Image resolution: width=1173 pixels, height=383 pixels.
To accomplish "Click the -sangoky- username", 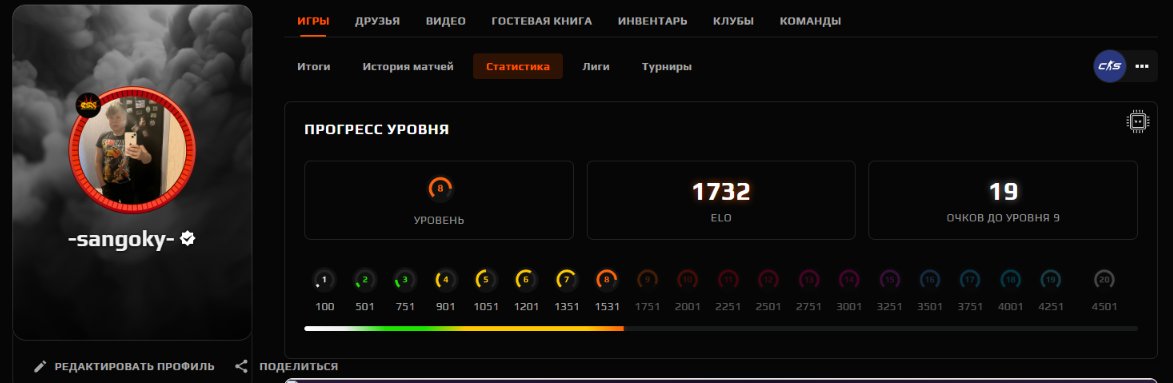I will pos(121,239).
